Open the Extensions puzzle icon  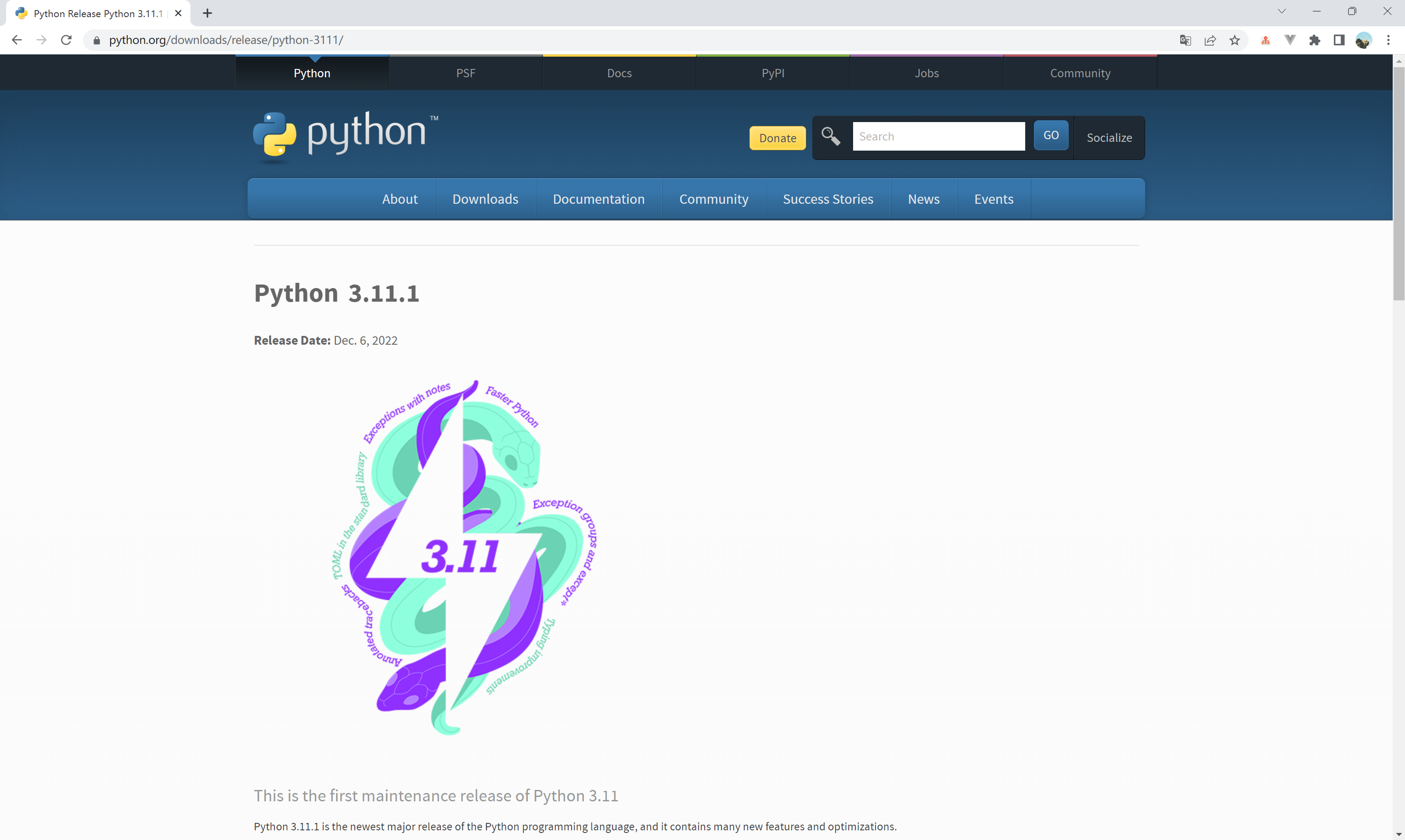[1315, 40]
